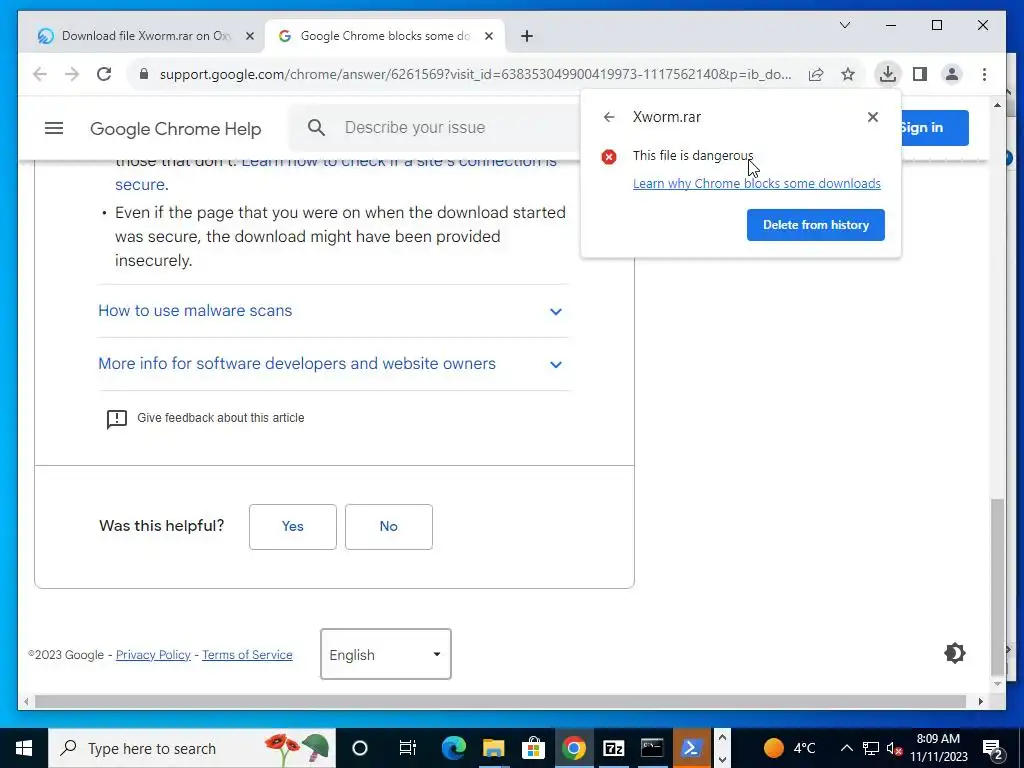The height and width of the screenshot is (768, 1024).
Task: Show hidden system tray icons
Action: pos(846,748)
